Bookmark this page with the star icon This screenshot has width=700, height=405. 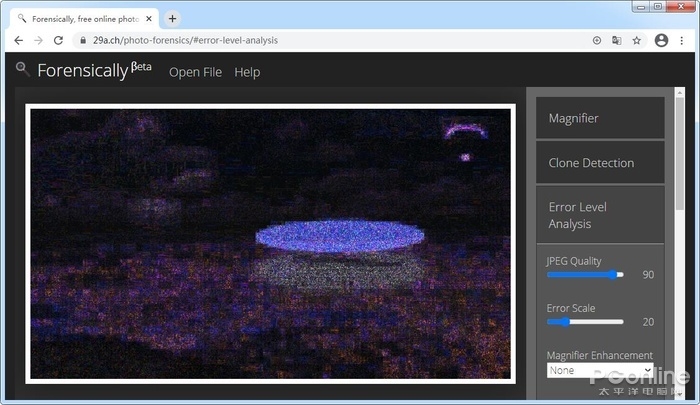(636, 40)
